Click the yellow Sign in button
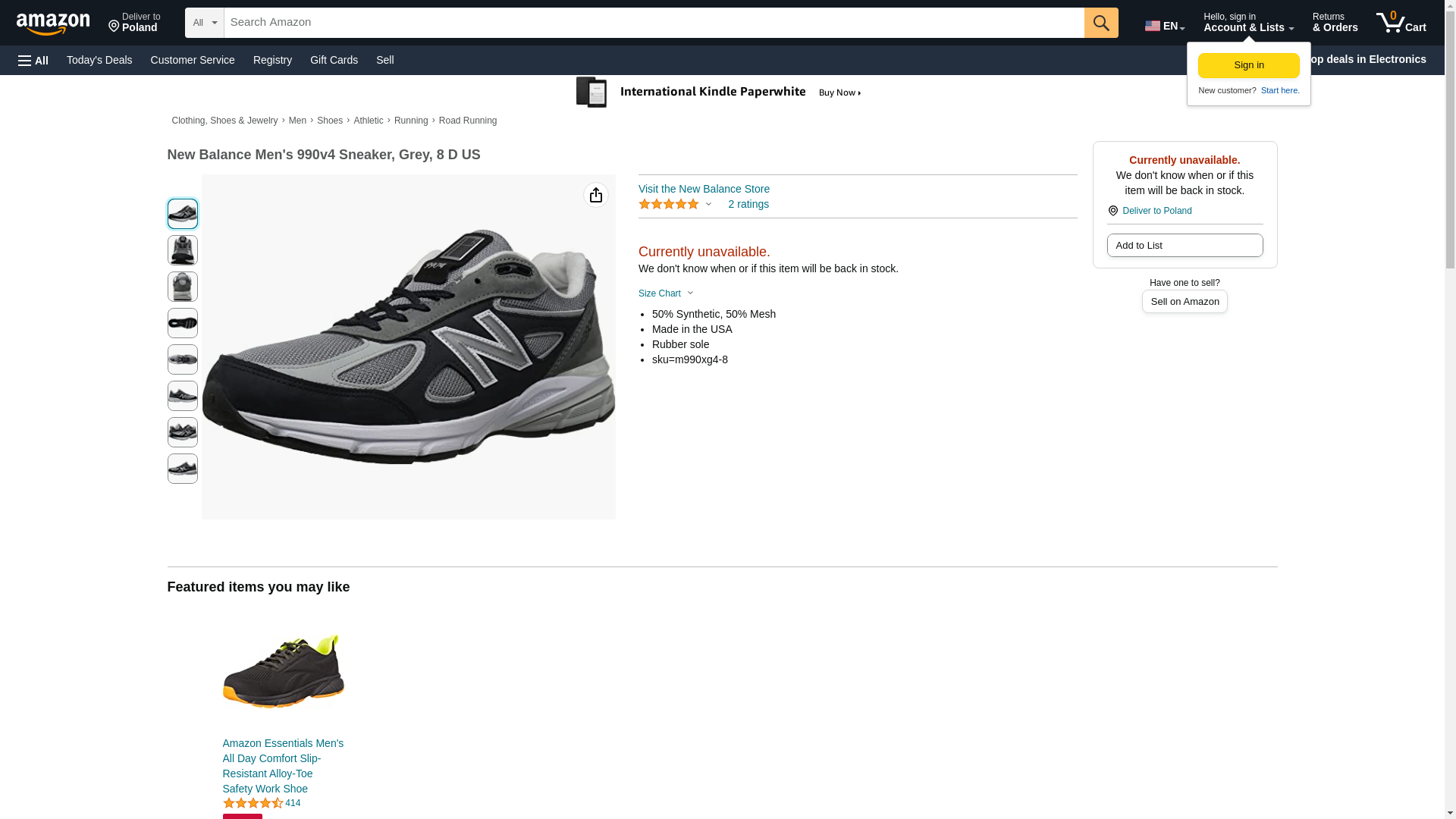This screenshot has height=819, width=1456. (x=1248, y=65)
